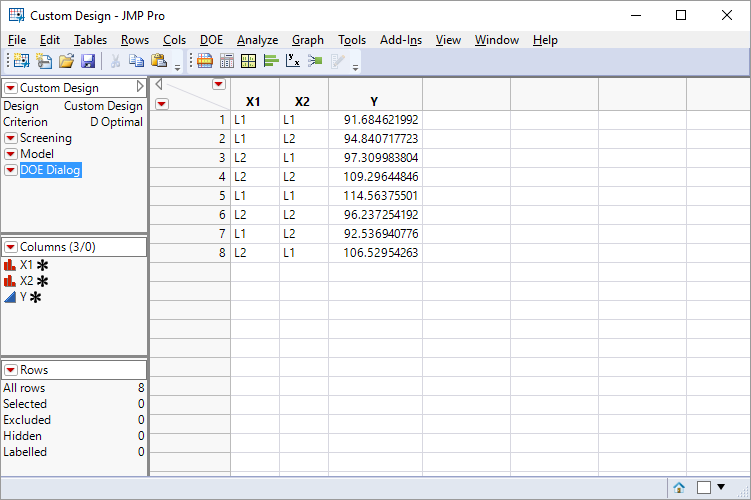Open the File menu

17,40
